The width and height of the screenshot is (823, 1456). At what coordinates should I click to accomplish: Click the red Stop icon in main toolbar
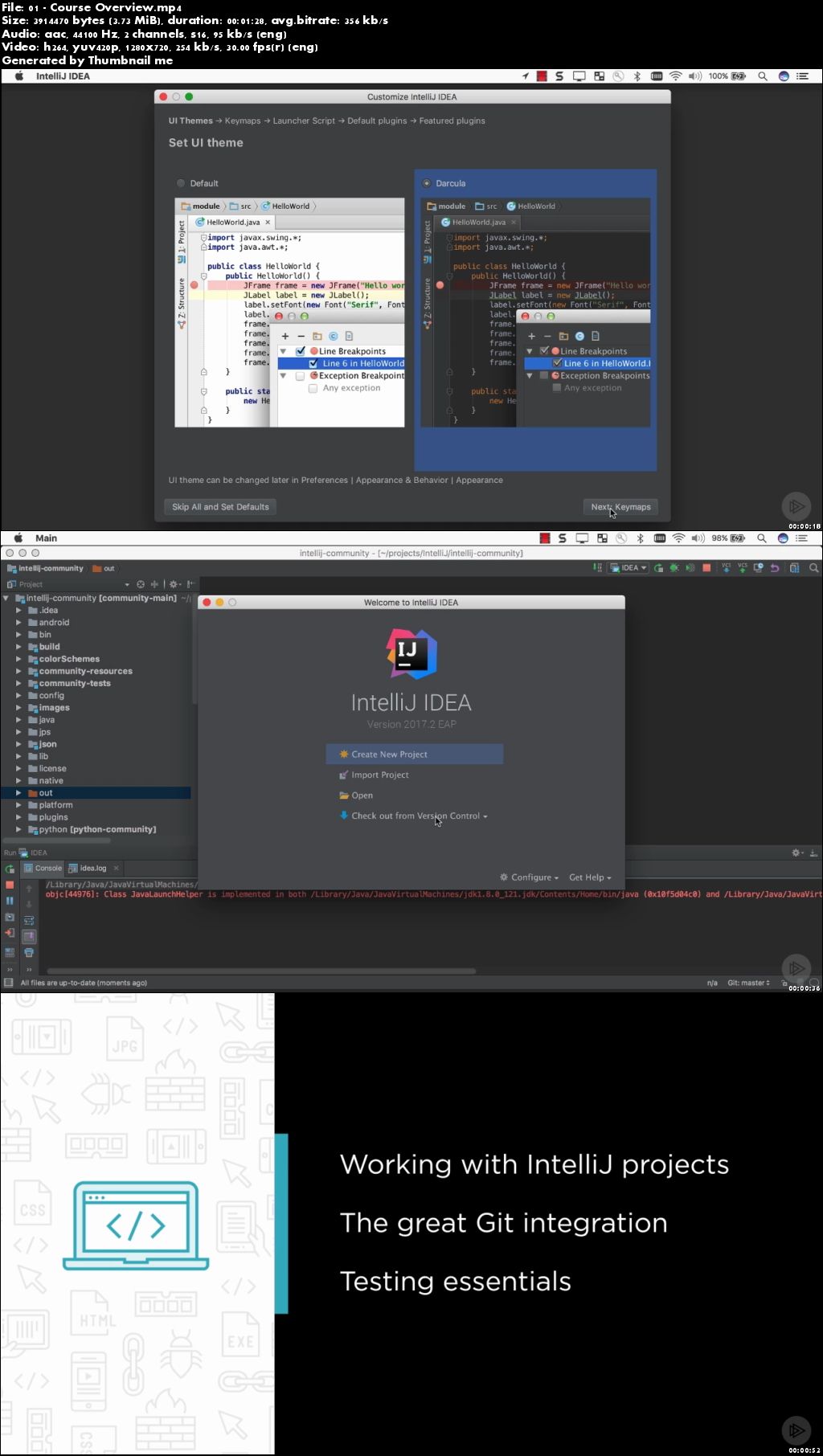pyautogui.click(x=706, y=568)
